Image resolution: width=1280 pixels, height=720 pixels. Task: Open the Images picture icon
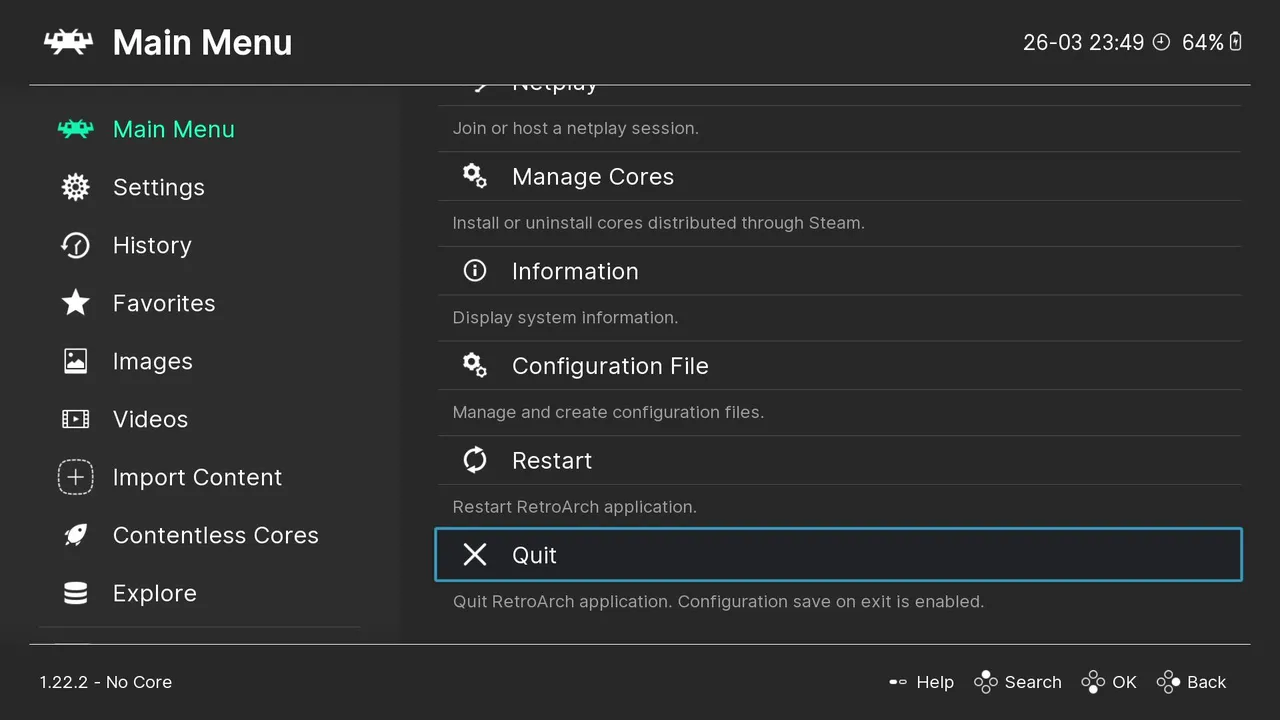click(76, 361)
